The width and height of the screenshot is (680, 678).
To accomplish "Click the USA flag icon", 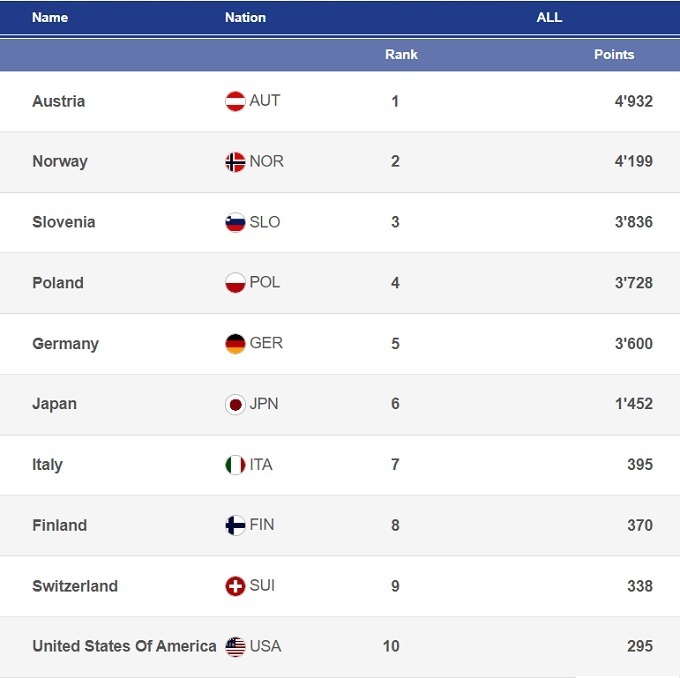I will (235, 647).
